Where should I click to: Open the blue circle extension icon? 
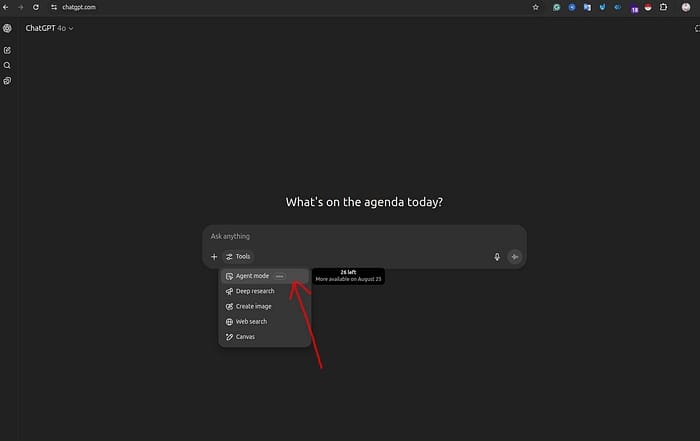[x=572, y=7]
